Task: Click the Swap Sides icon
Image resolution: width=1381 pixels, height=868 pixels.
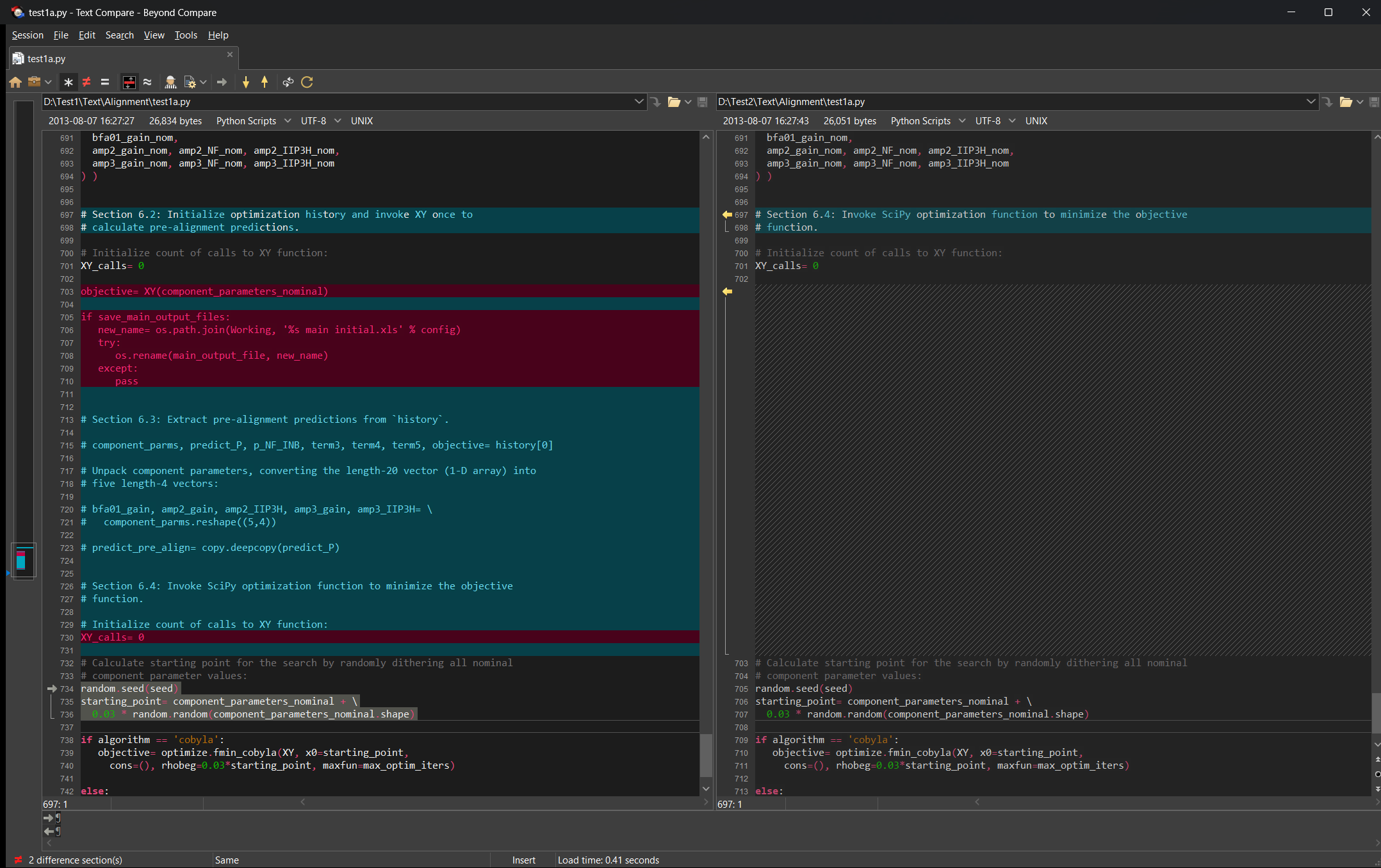Action: point(288,82)
